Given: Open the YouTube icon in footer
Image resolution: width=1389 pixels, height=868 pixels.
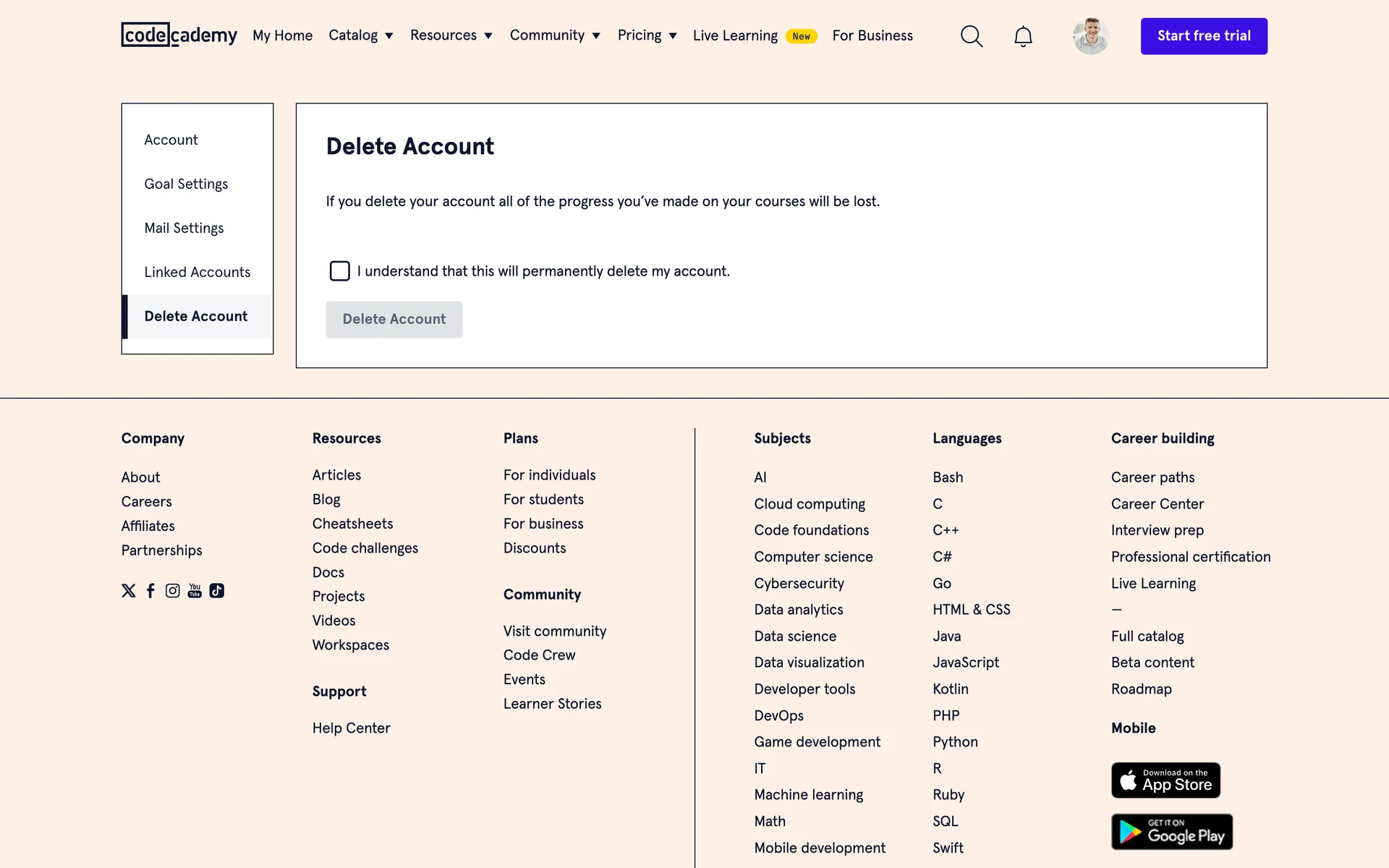Looking at the screenshot, I should click(x=195, y=591).
